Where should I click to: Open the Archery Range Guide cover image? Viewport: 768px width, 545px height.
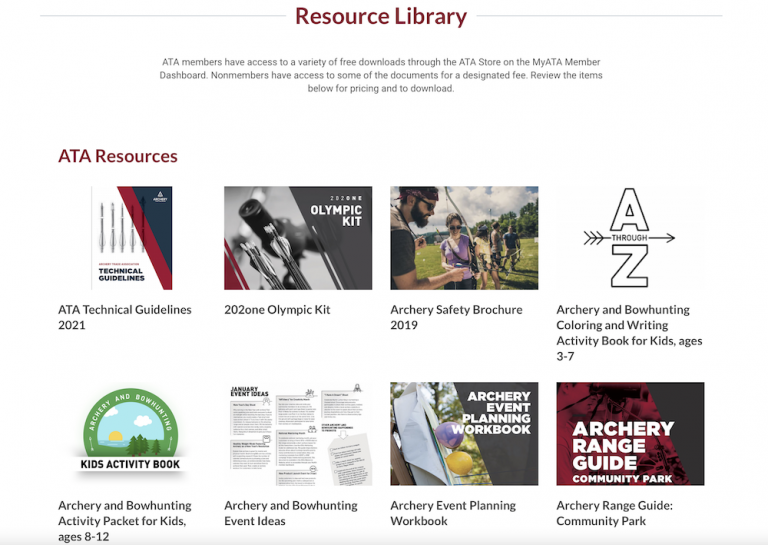point(630,433)
